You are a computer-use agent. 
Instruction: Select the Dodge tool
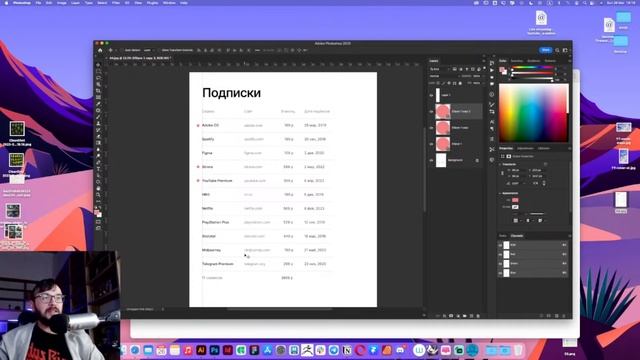coord(98,156)
